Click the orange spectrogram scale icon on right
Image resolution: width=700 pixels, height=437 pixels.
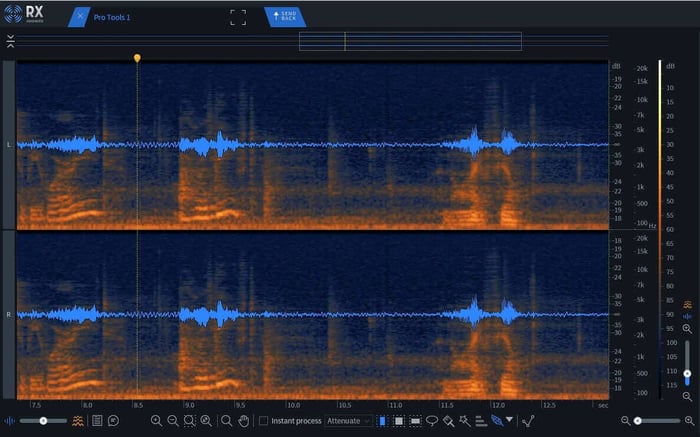(x=688, y=304)
